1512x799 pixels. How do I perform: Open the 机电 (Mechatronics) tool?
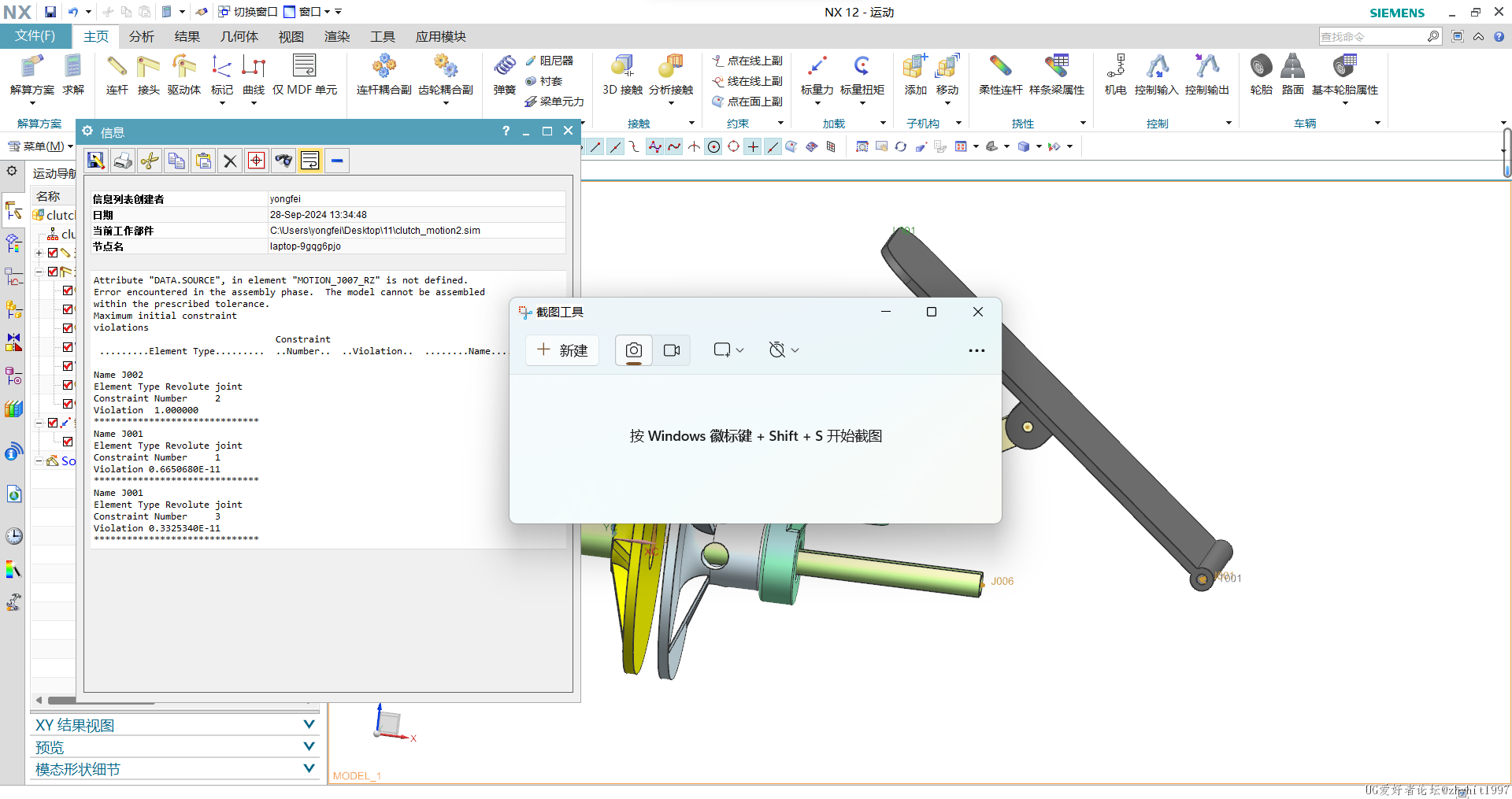(1115, 75)
